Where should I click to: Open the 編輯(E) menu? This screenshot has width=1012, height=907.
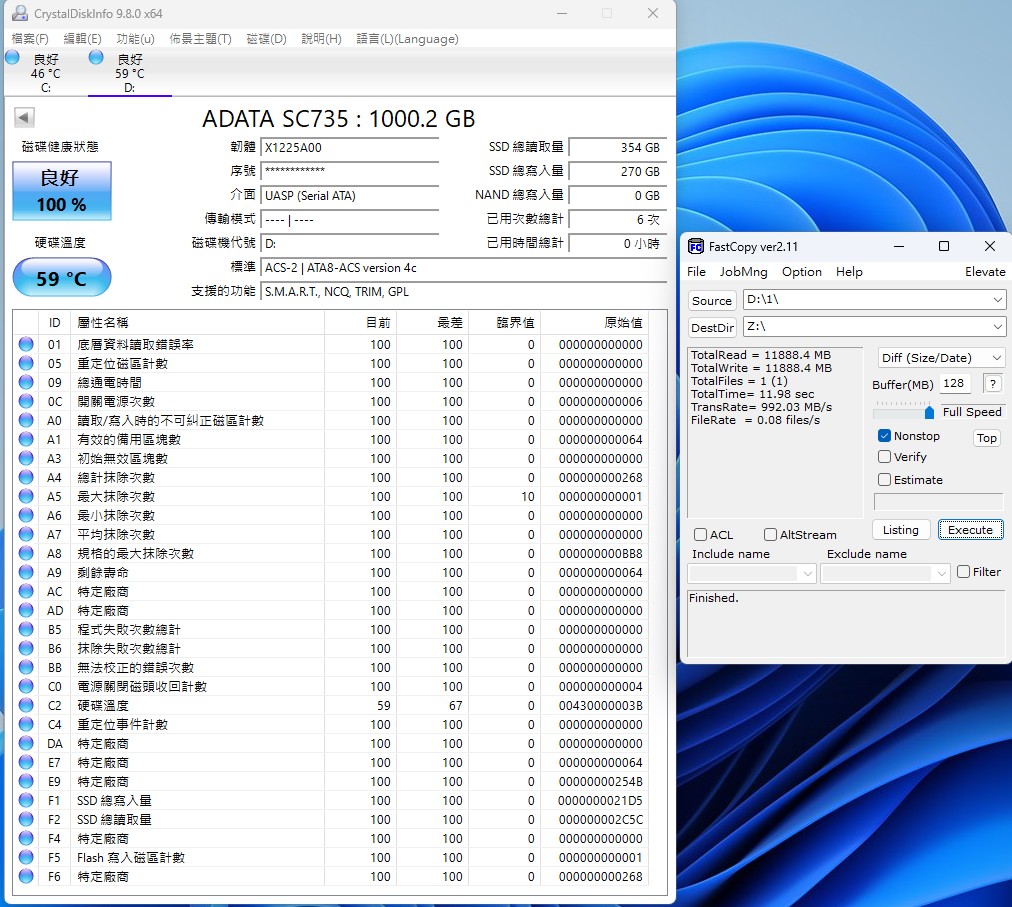point(83,39)
